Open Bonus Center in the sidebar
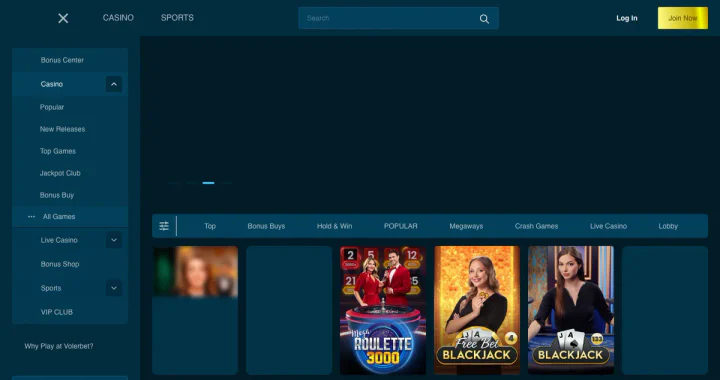Image resolution: width=720 pixels, height=380 pixels. coord(62,60)
